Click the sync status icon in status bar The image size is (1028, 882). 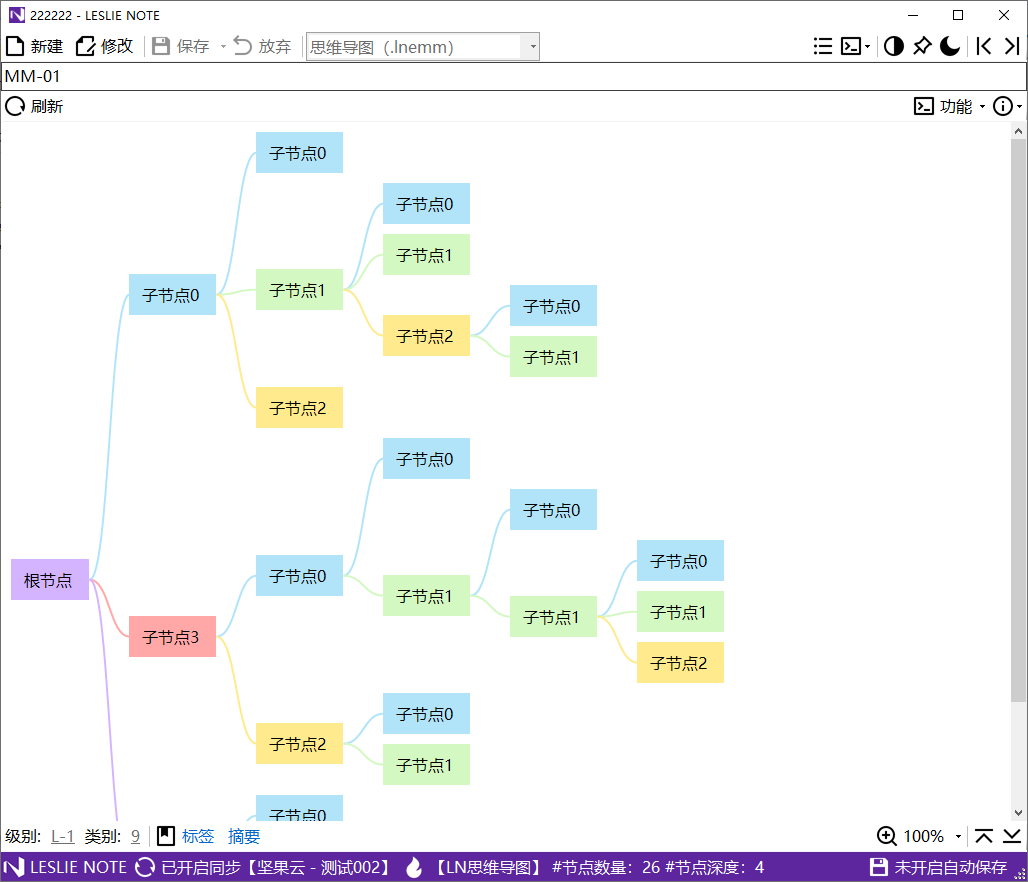pyautogui.click(x=145, y=867)
